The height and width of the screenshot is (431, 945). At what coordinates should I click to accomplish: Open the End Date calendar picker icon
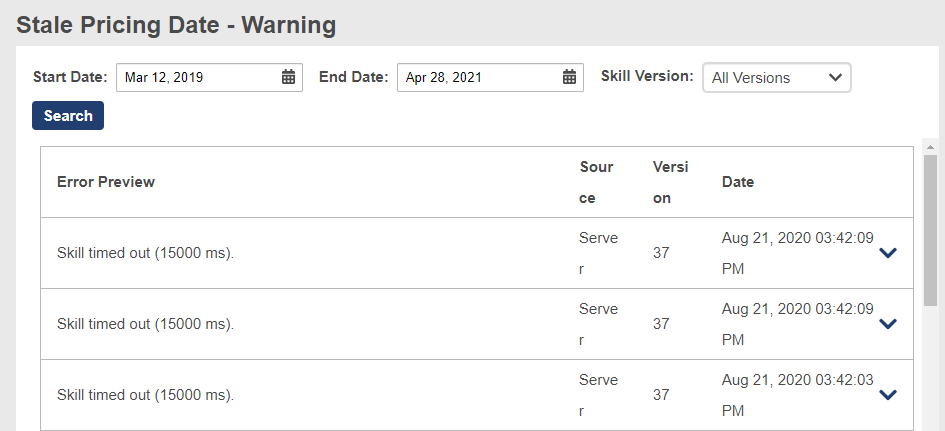pos(570,77)
